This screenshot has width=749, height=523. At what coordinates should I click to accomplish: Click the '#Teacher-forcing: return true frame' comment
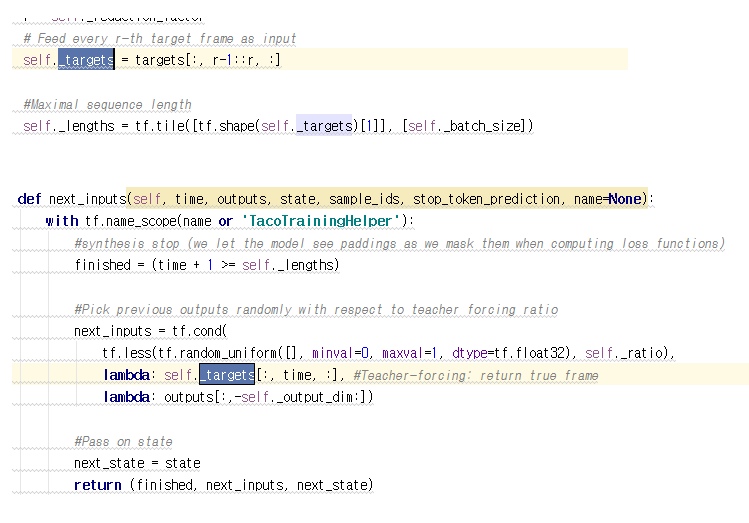click(476, 375)
